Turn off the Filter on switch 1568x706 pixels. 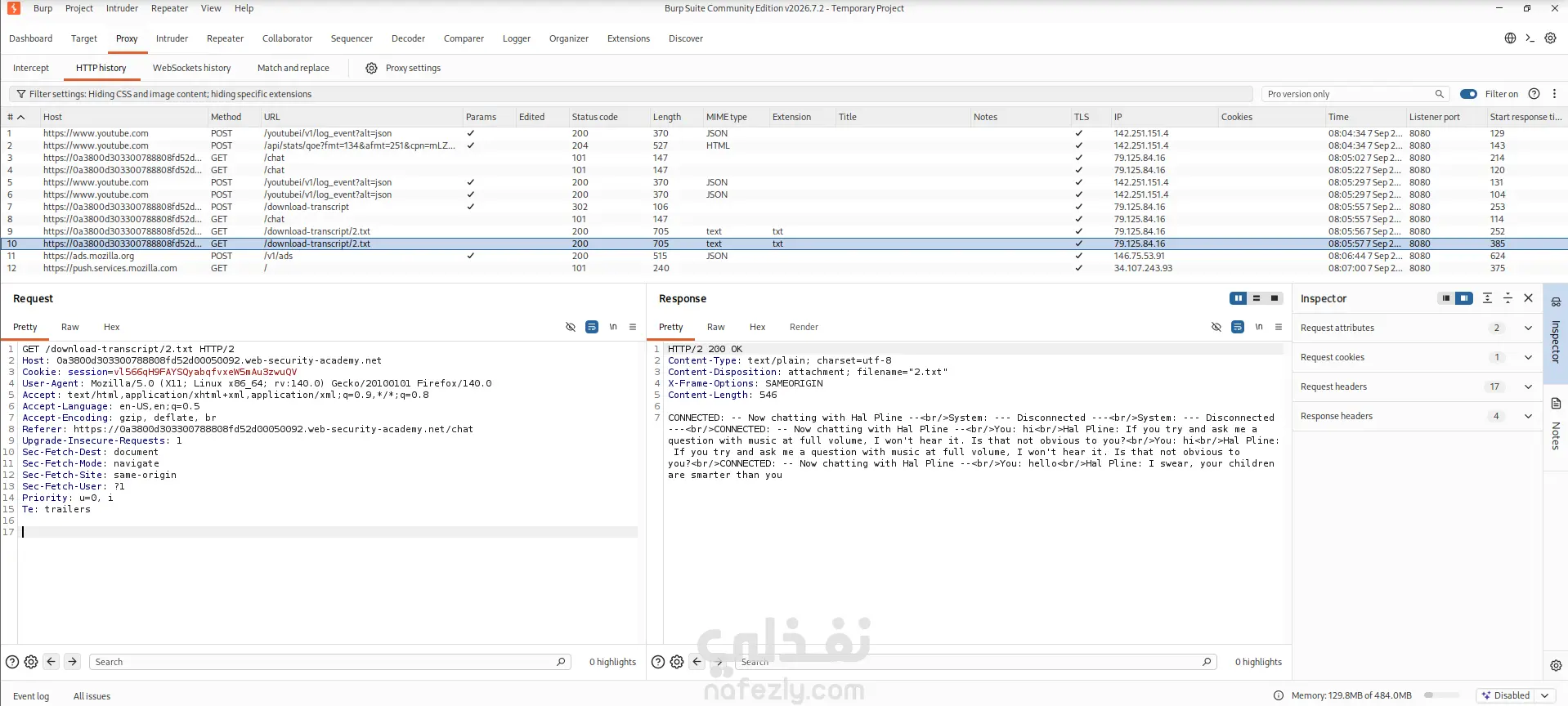[1468, 94]
